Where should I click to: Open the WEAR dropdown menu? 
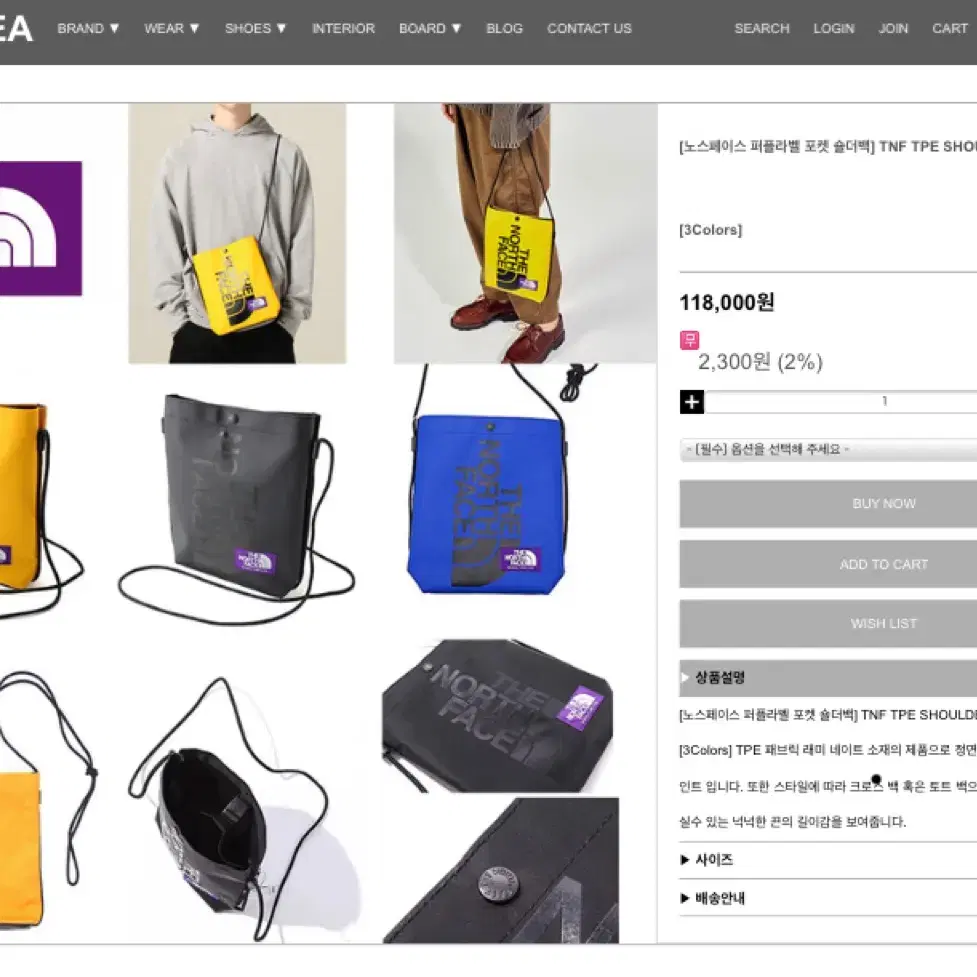click(x=171, y=28)
